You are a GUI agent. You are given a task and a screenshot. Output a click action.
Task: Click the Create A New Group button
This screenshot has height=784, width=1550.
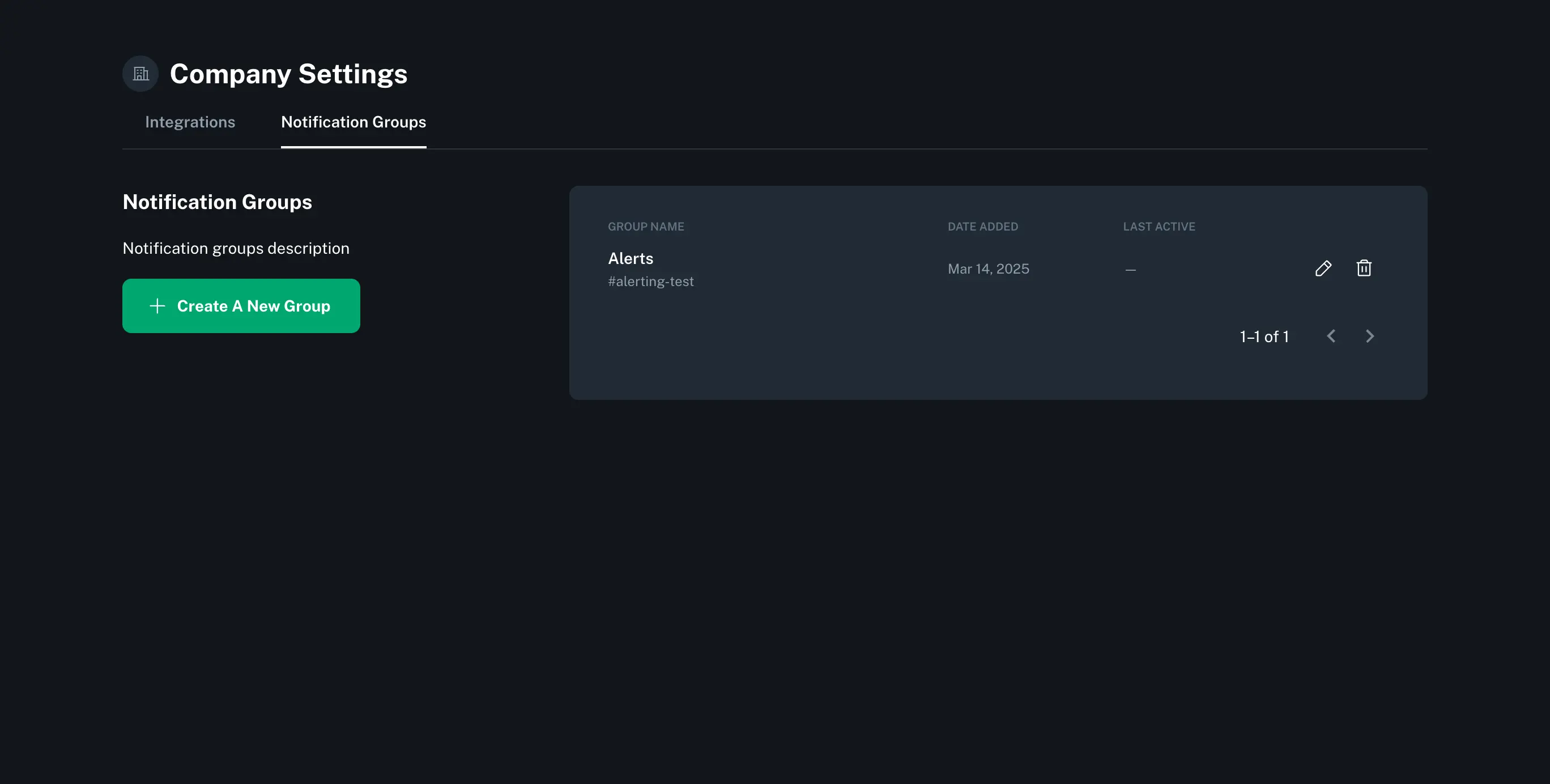pos(241,306)
